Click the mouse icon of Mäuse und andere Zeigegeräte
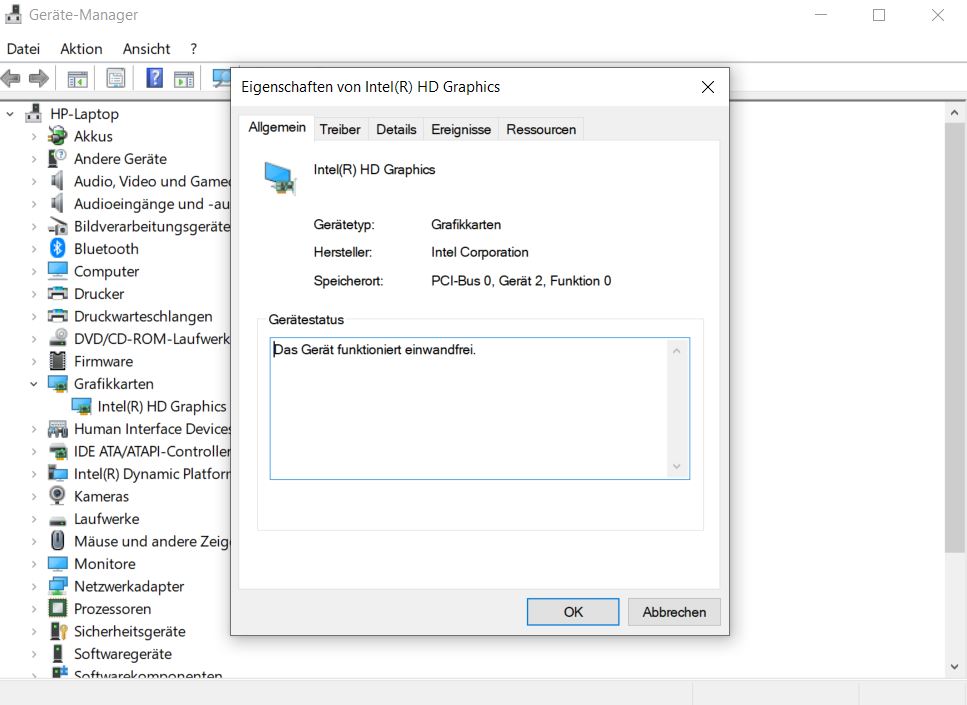 [x=57, y=541]
